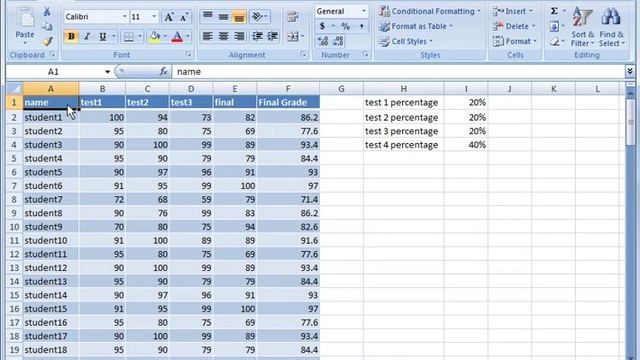Decrease font size with Shrink Font
Image resolution: width=640 pixels, height=360 pixels.
point(184,17)
